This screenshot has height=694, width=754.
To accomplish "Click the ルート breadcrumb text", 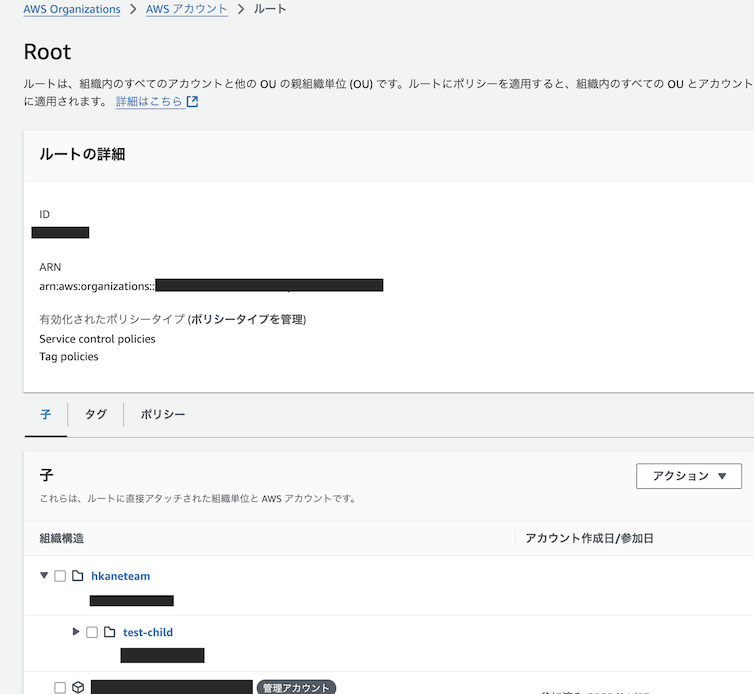I will [x=270, y=9].
